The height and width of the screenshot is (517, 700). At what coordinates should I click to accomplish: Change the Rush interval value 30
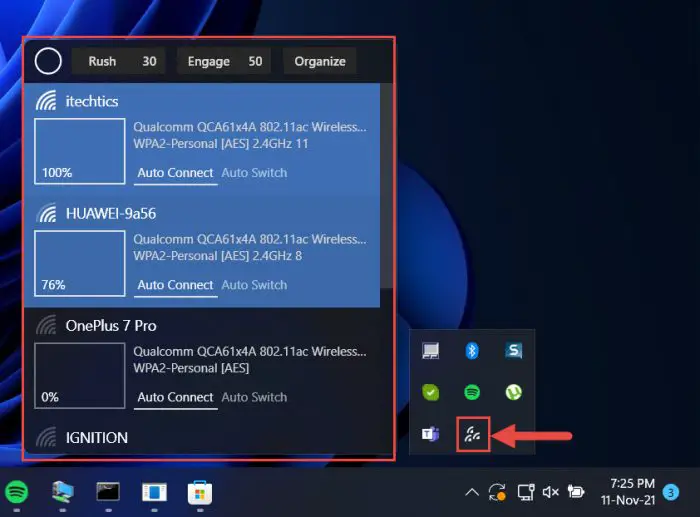pyautogui.click(x=149, y=61)
